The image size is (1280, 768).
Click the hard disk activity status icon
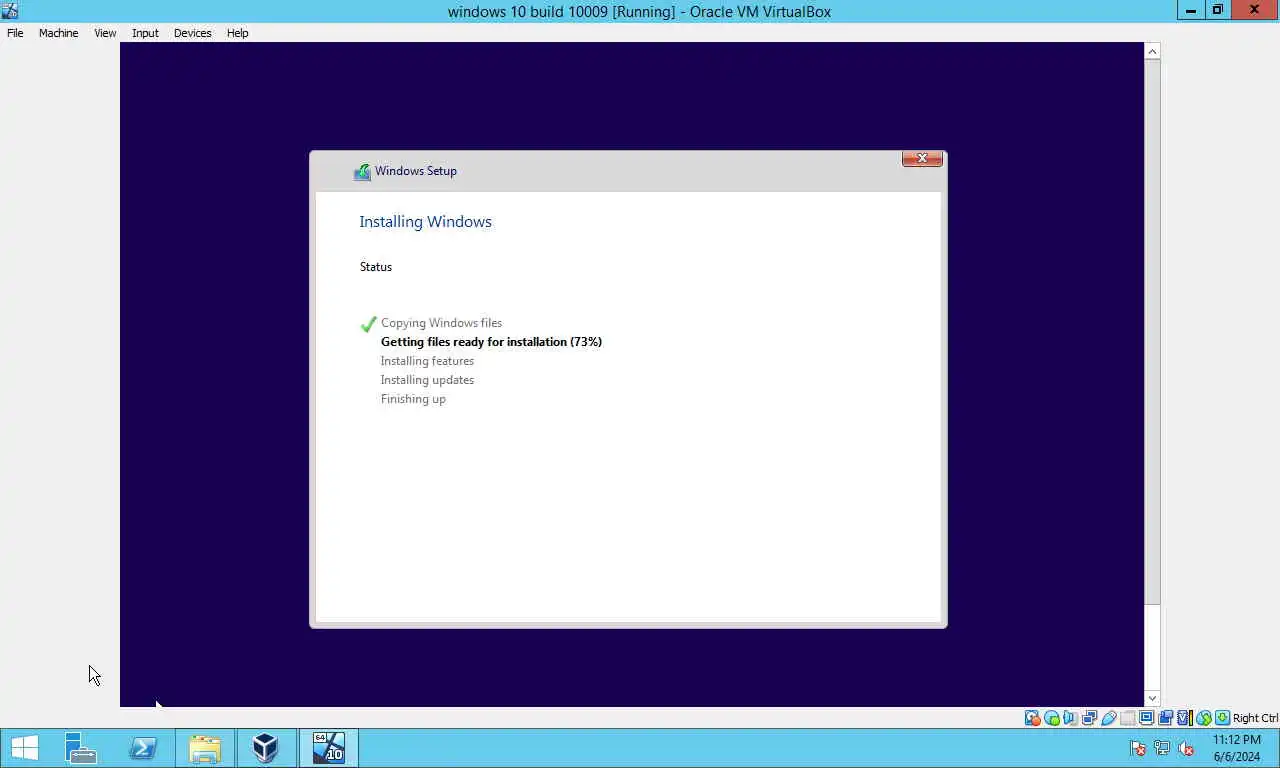point(1032,718)
